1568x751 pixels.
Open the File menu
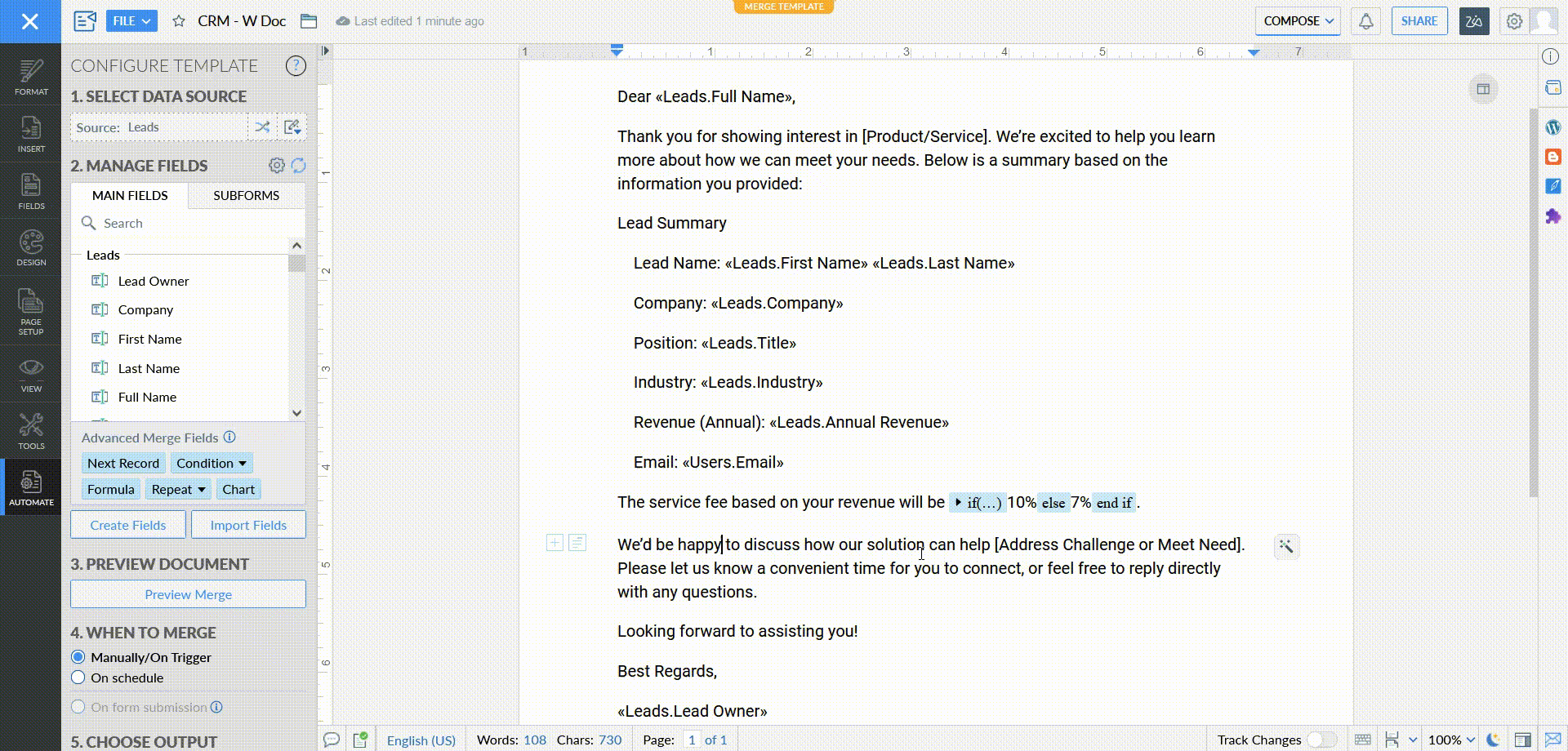131,21
